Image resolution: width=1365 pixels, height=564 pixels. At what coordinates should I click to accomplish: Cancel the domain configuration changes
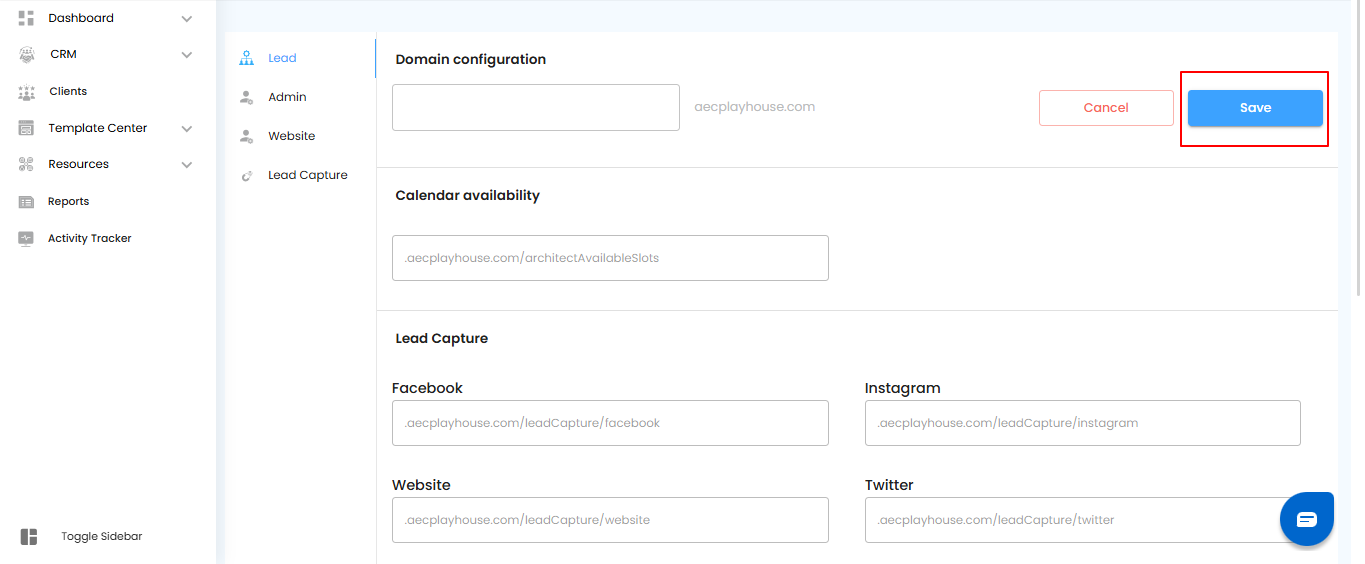[1106, 108]
